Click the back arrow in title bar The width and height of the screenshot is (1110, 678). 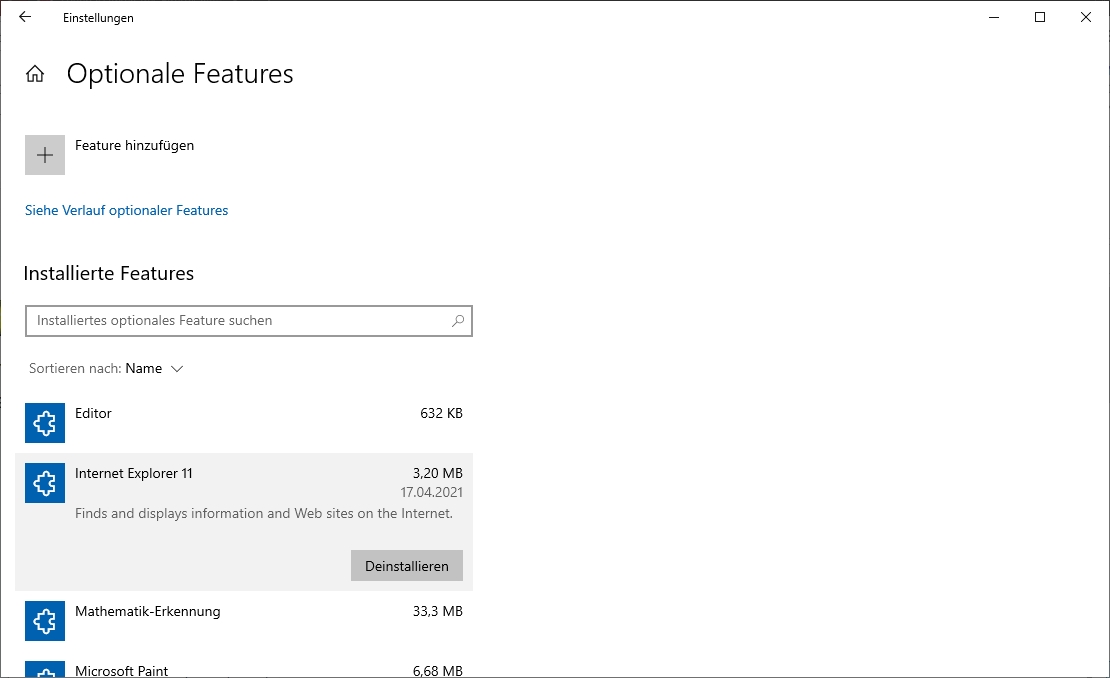pos(25,17)
